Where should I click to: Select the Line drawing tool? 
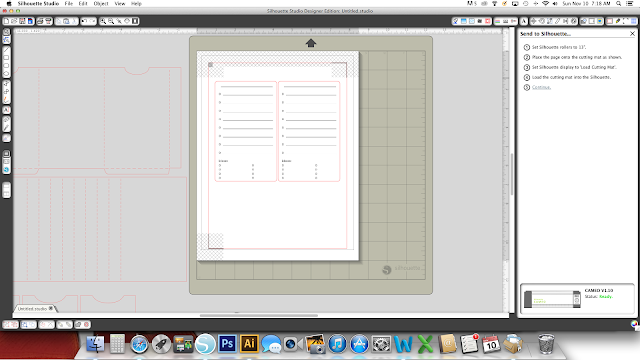tap(7, 50)
